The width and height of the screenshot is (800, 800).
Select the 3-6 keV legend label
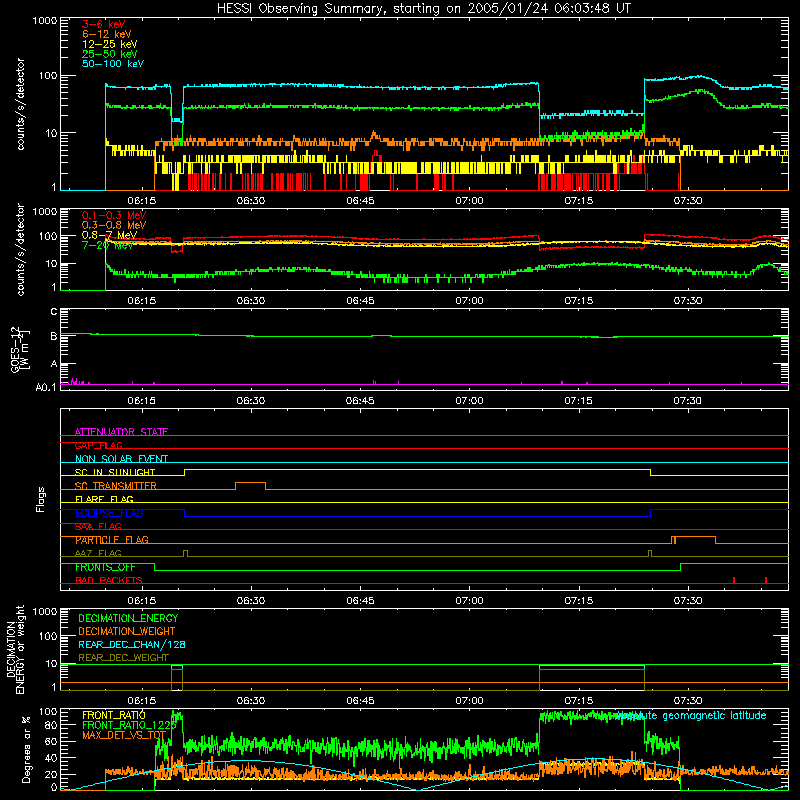pyautogui.click(x=104, y=24)
